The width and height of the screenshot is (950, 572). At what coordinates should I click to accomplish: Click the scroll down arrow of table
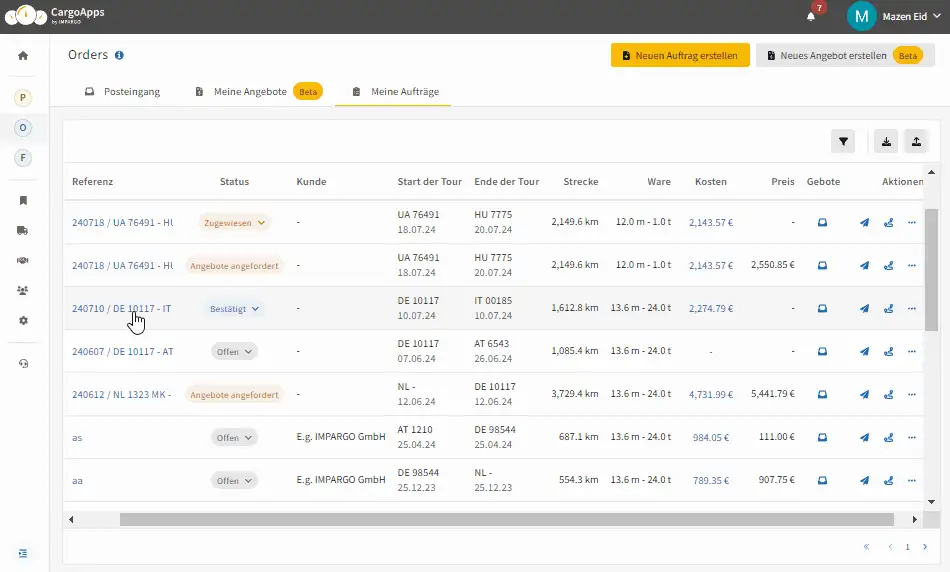point(931,502)
